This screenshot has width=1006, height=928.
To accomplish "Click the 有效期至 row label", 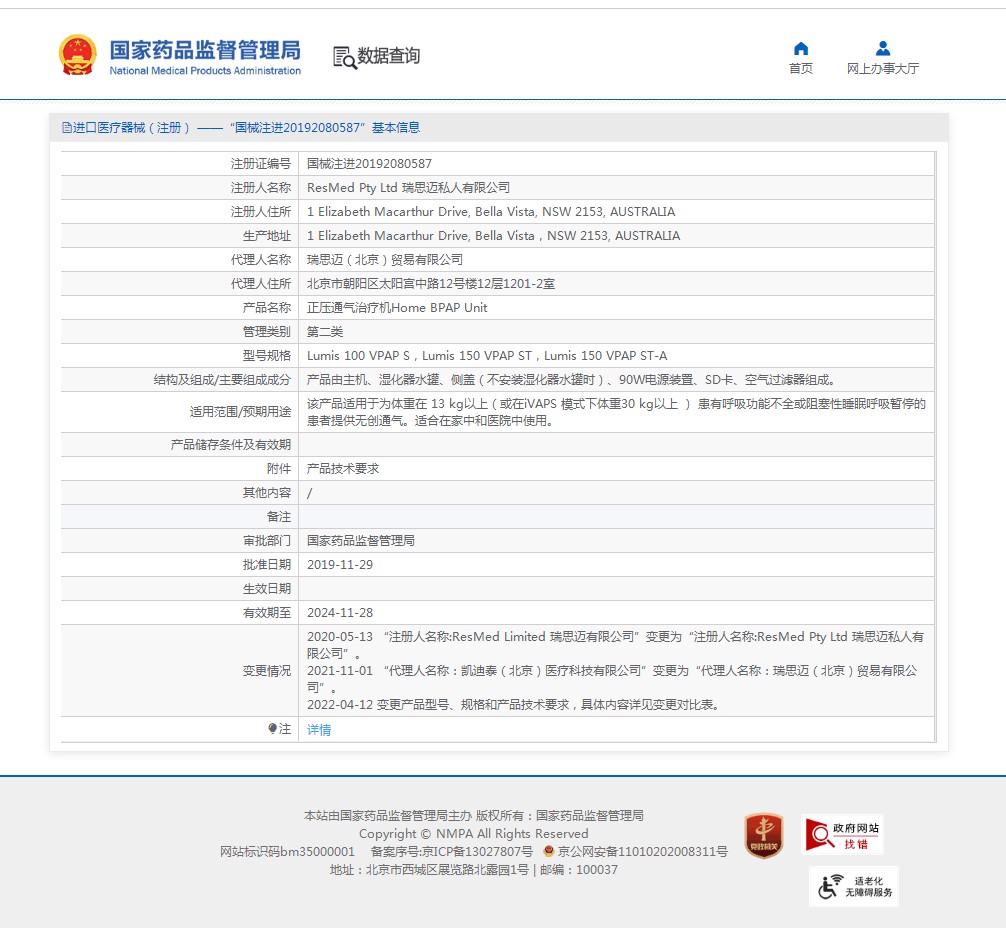I will click(x=267, y=613).
